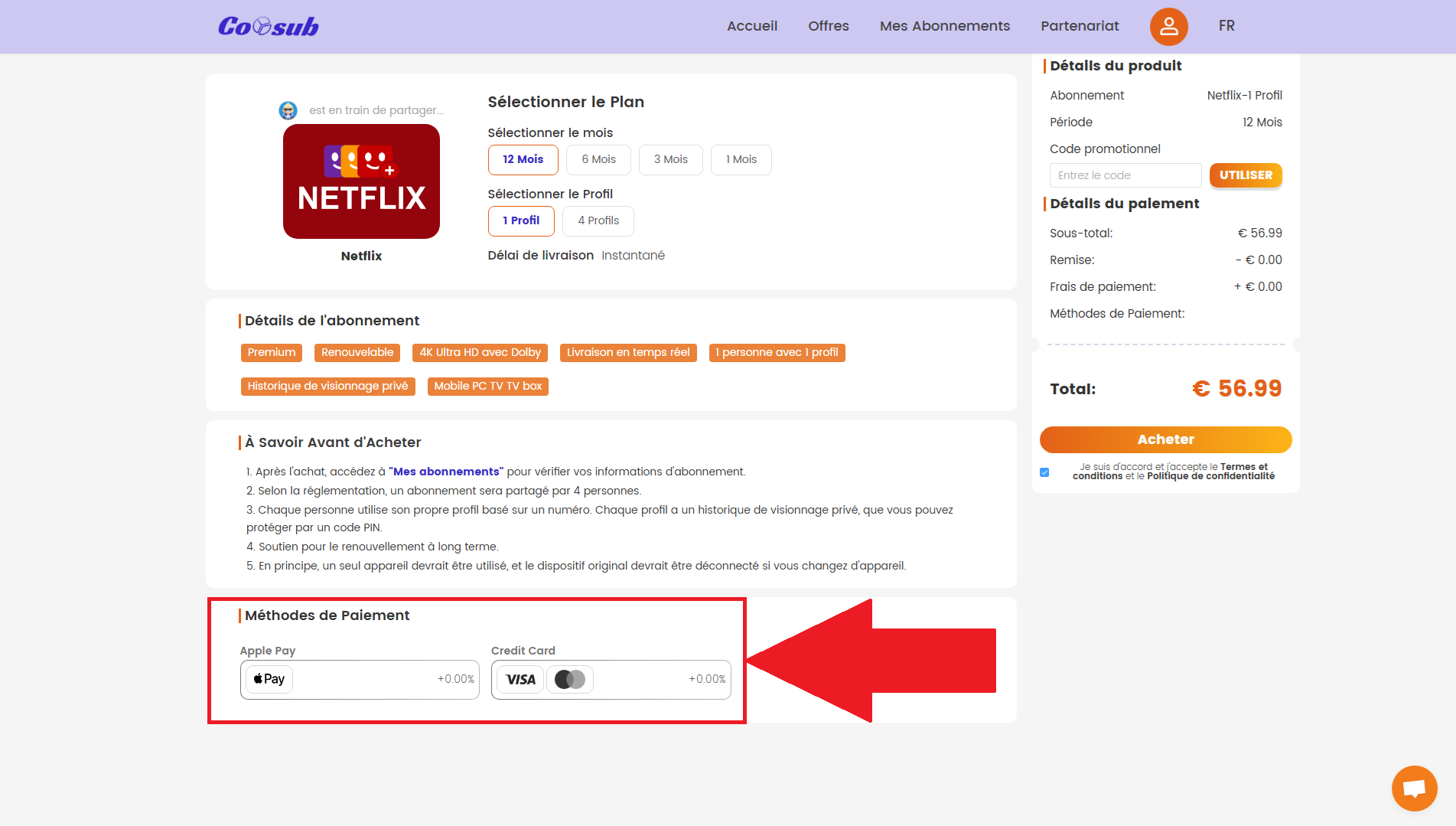
Task: Open the FR language selector
Action: pyautogui.click(x=1226, y=26)
